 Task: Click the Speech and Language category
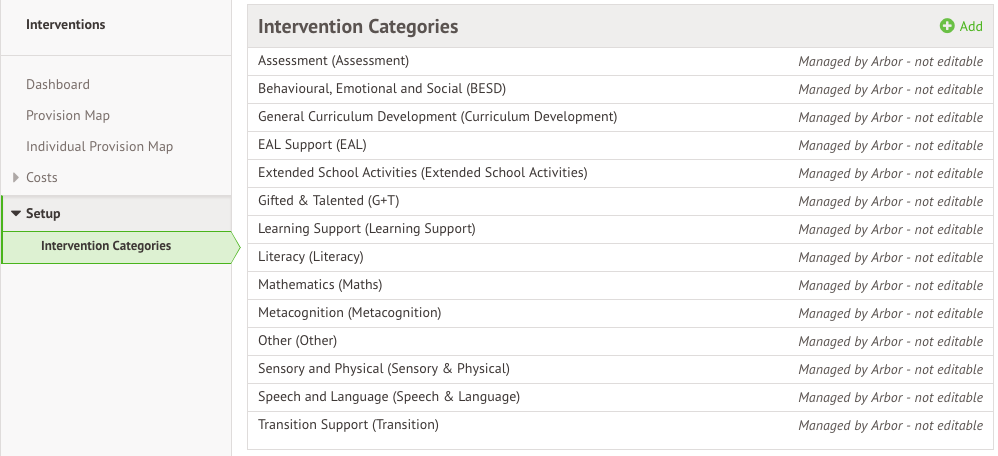point(388,397)
